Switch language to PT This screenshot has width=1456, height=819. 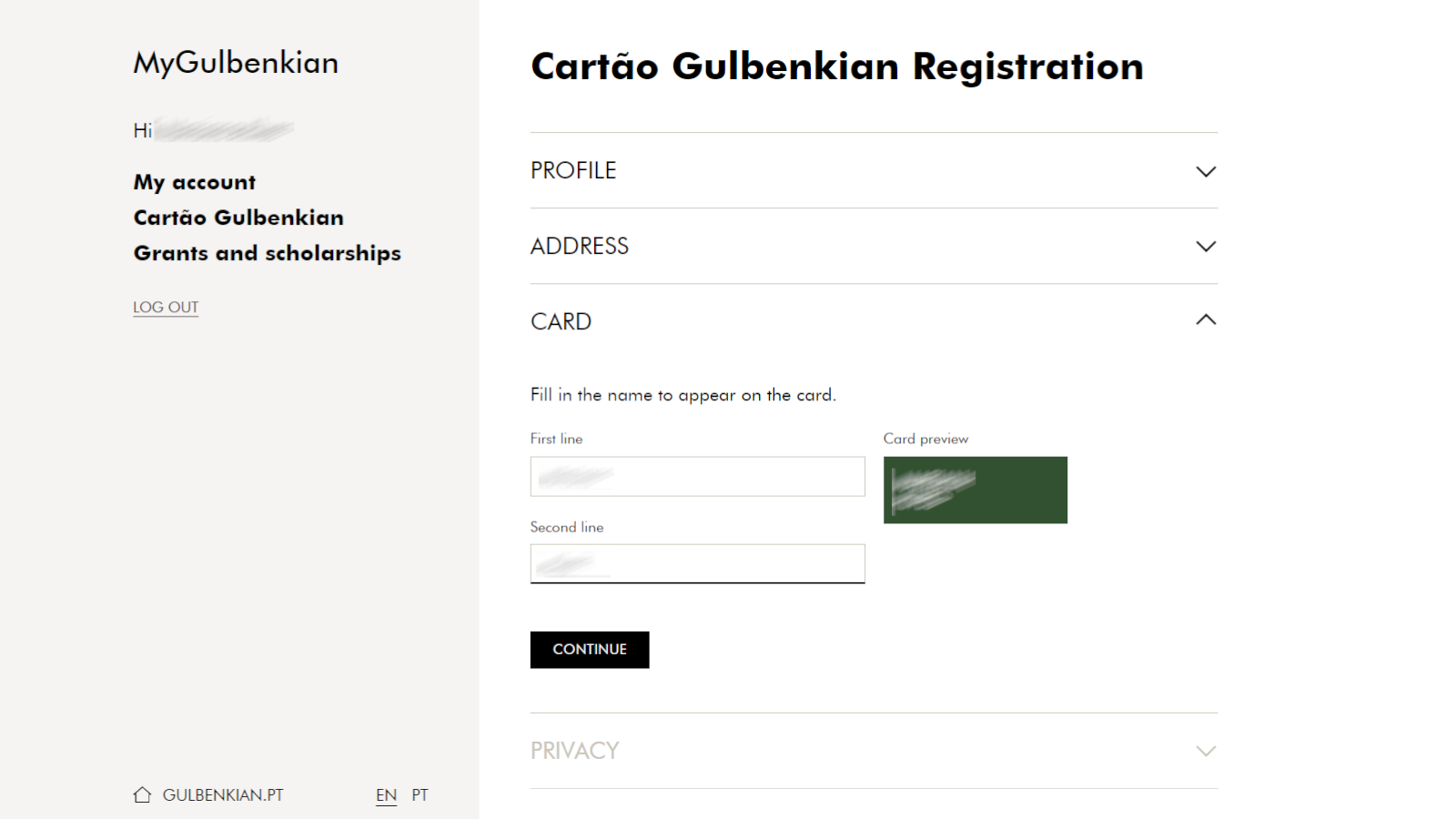pyautogui.click(x=420, y=795)
